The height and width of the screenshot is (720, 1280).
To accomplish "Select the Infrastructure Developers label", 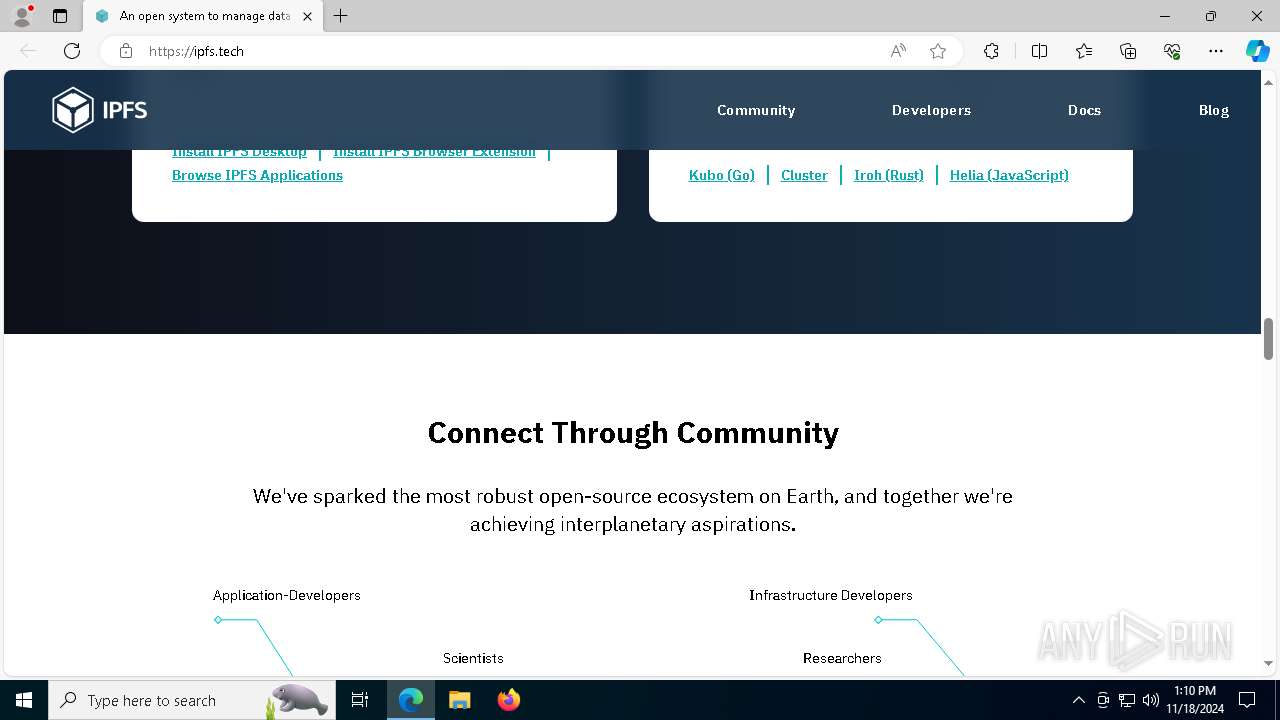I will (831, 595).
